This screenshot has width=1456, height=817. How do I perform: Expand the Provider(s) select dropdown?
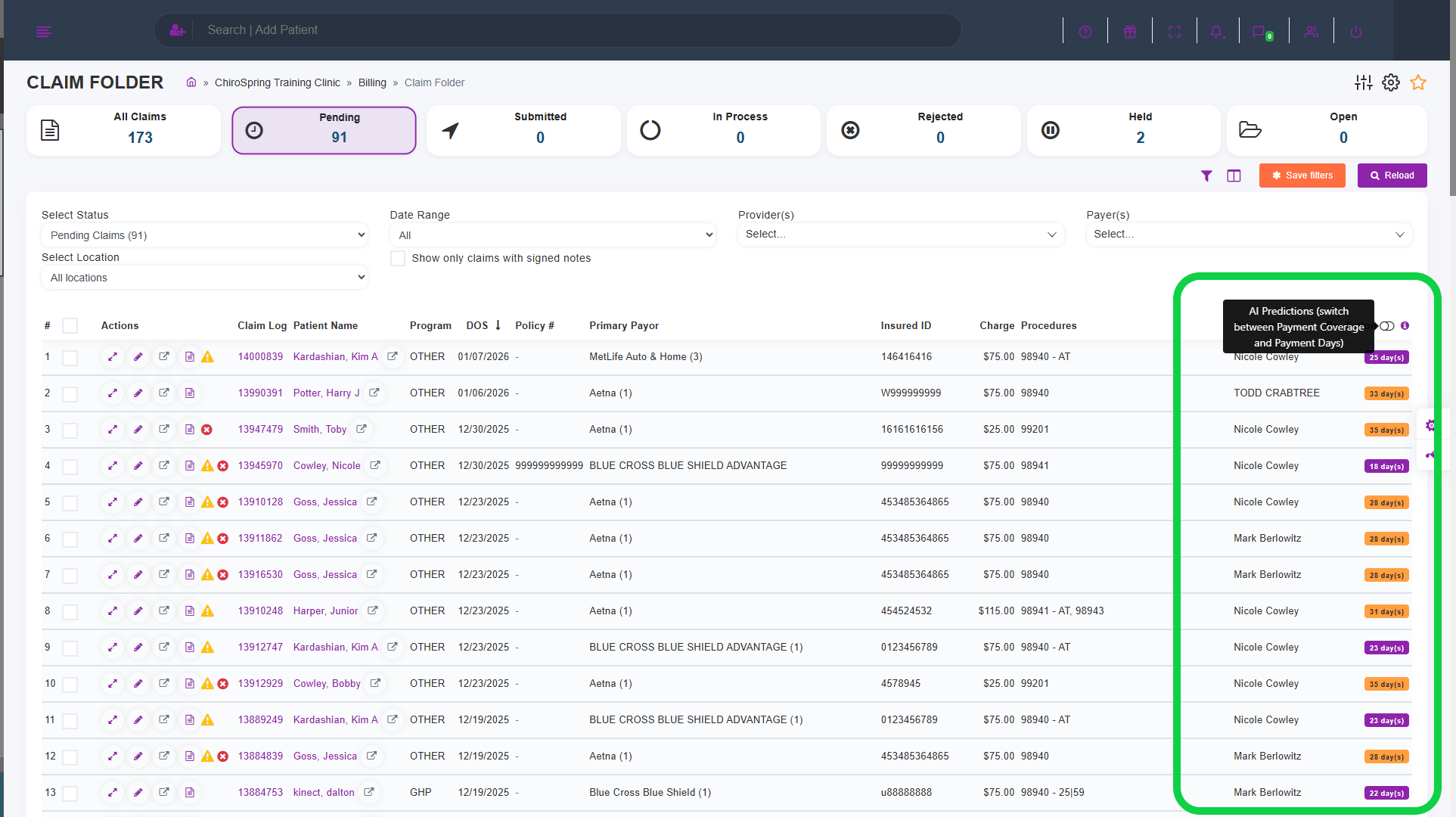[x=900, y=235]
